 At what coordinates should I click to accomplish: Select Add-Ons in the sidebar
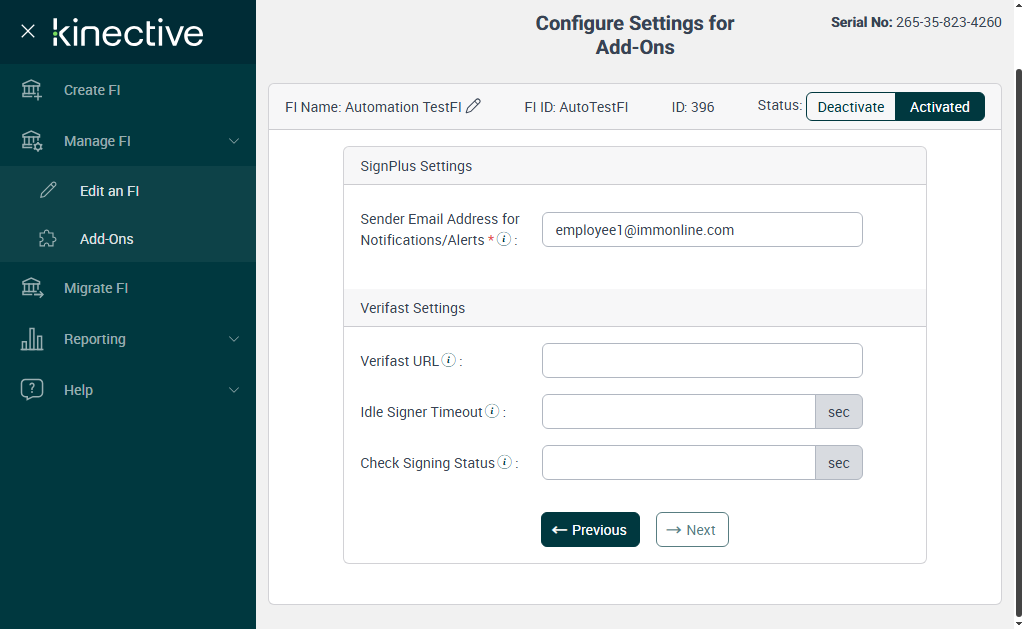(106, 239)
